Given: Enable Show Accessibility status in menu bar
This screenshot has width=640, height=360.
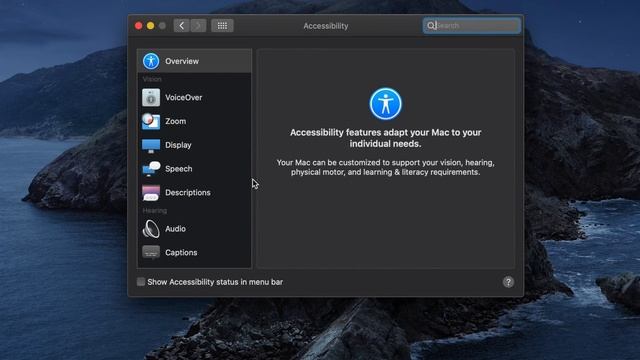Looking at the screenshot, I should pyautogui.click(x=141, y=282).
